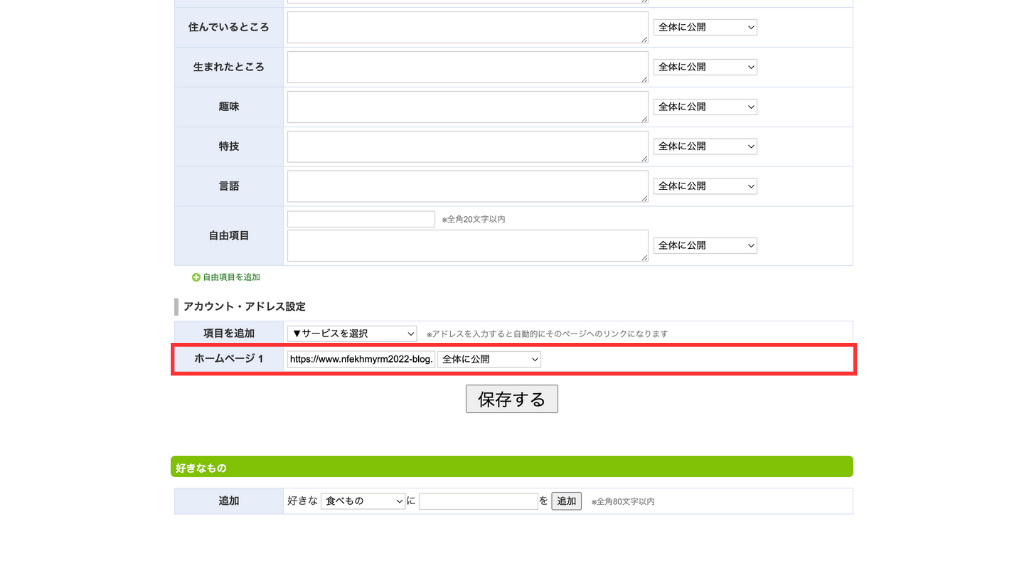Click the 自由項目 short title field
This screenshot has height=561, width=1024.
(x=360, y=219)
